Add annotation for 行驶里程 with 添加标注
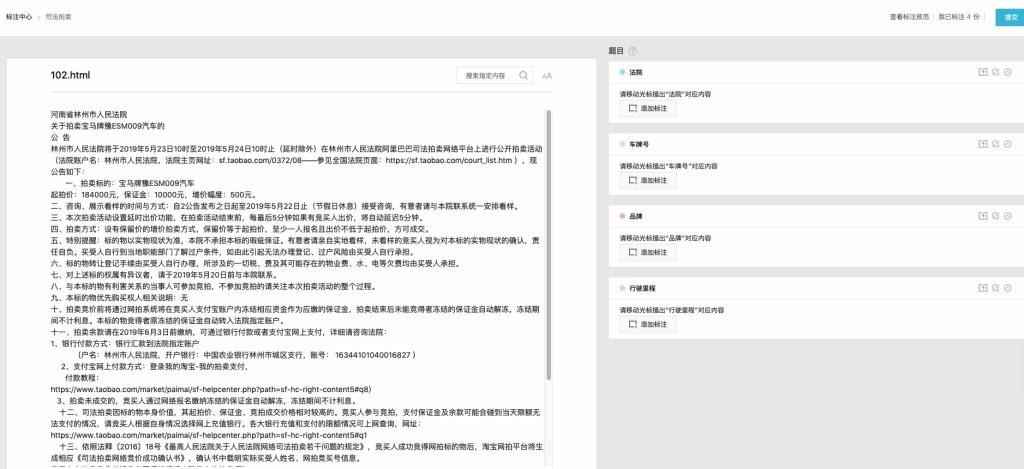This screenshot has height=469, width=1024. coord(648,325)
